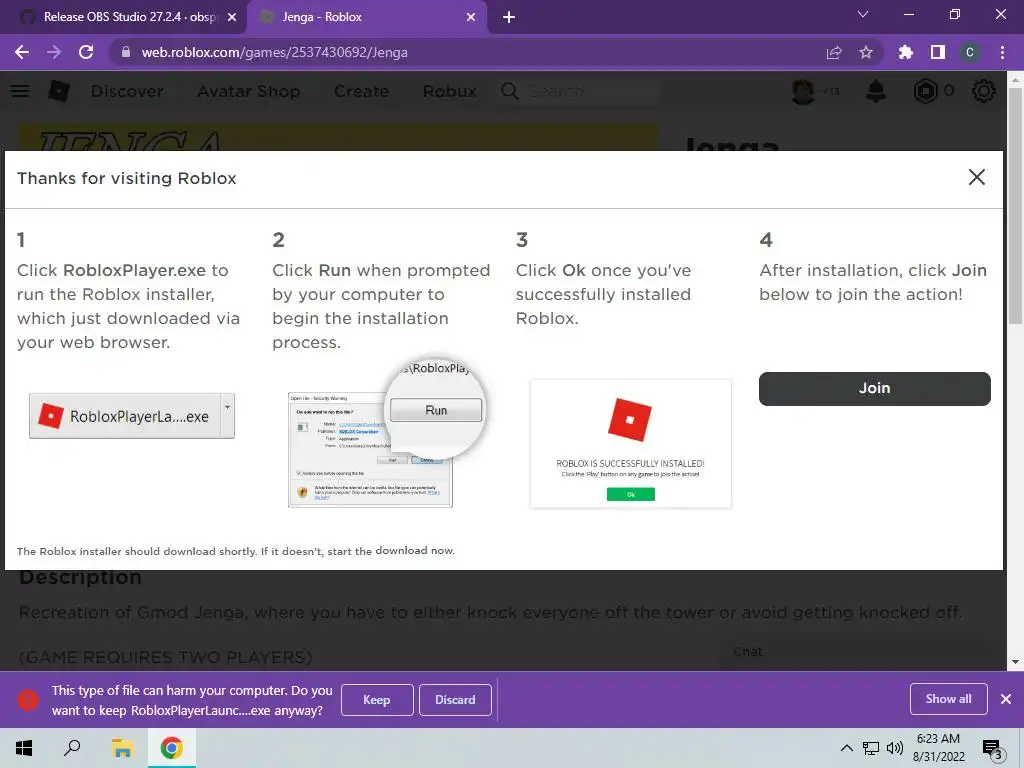Click the Roblox search field

pos(591,91)
